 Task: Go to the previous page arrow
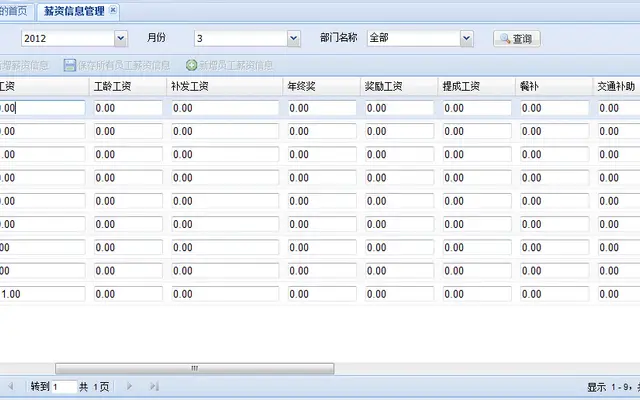[x=11, y=386]
